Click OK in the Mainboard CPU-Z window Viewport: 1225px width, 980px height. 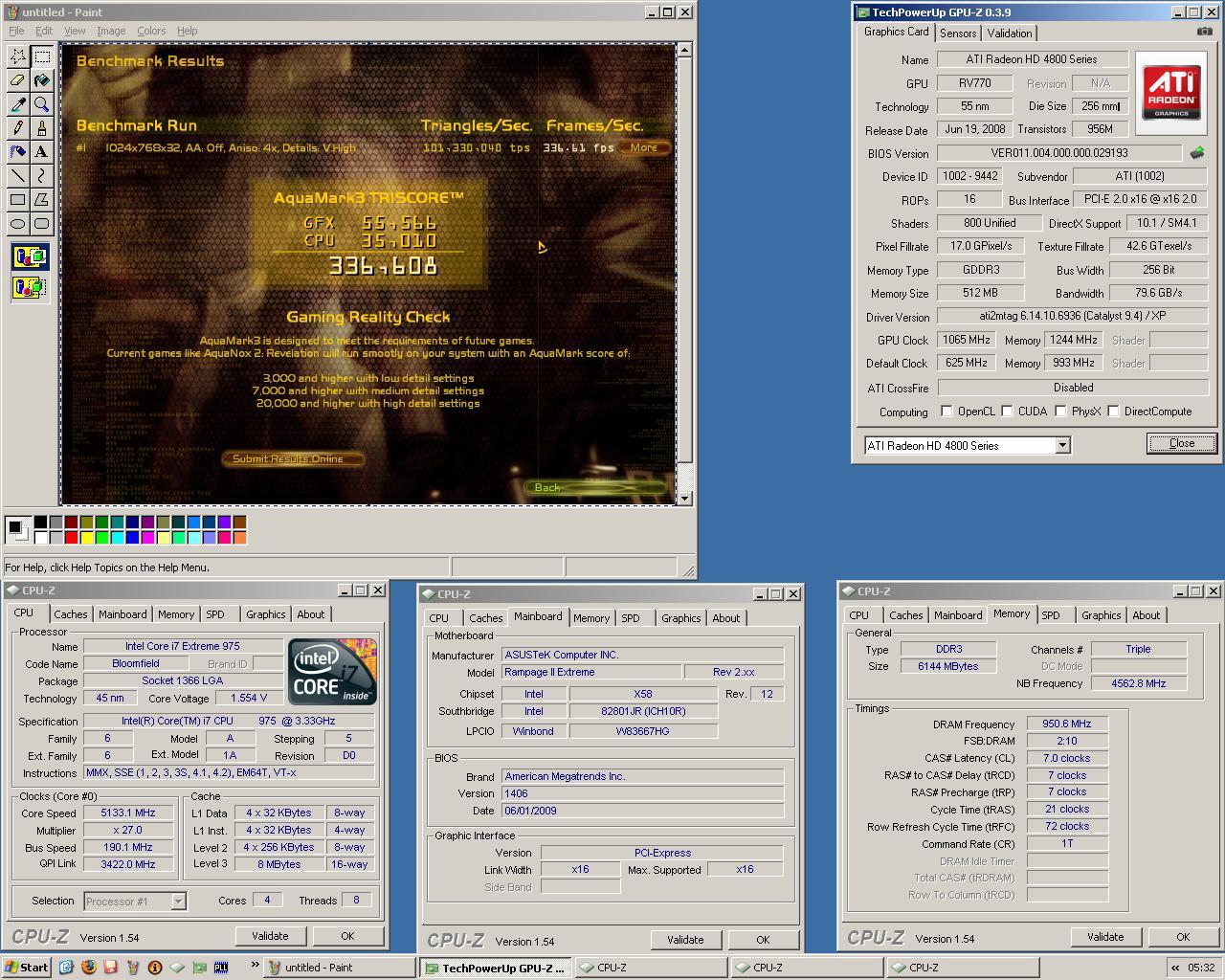click(x=763, y=940)
